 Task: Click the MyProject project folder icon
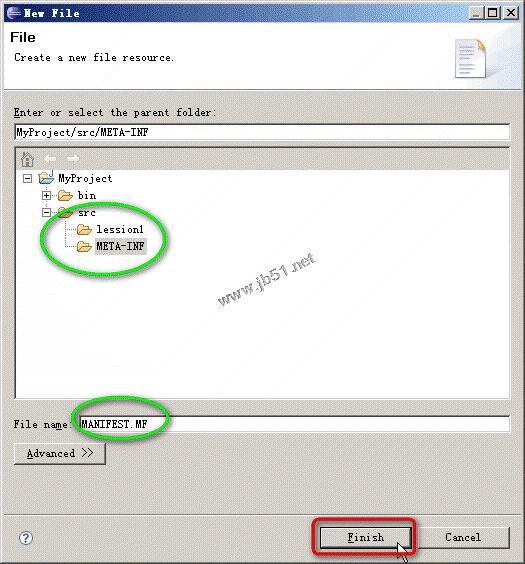click(46, 178)
